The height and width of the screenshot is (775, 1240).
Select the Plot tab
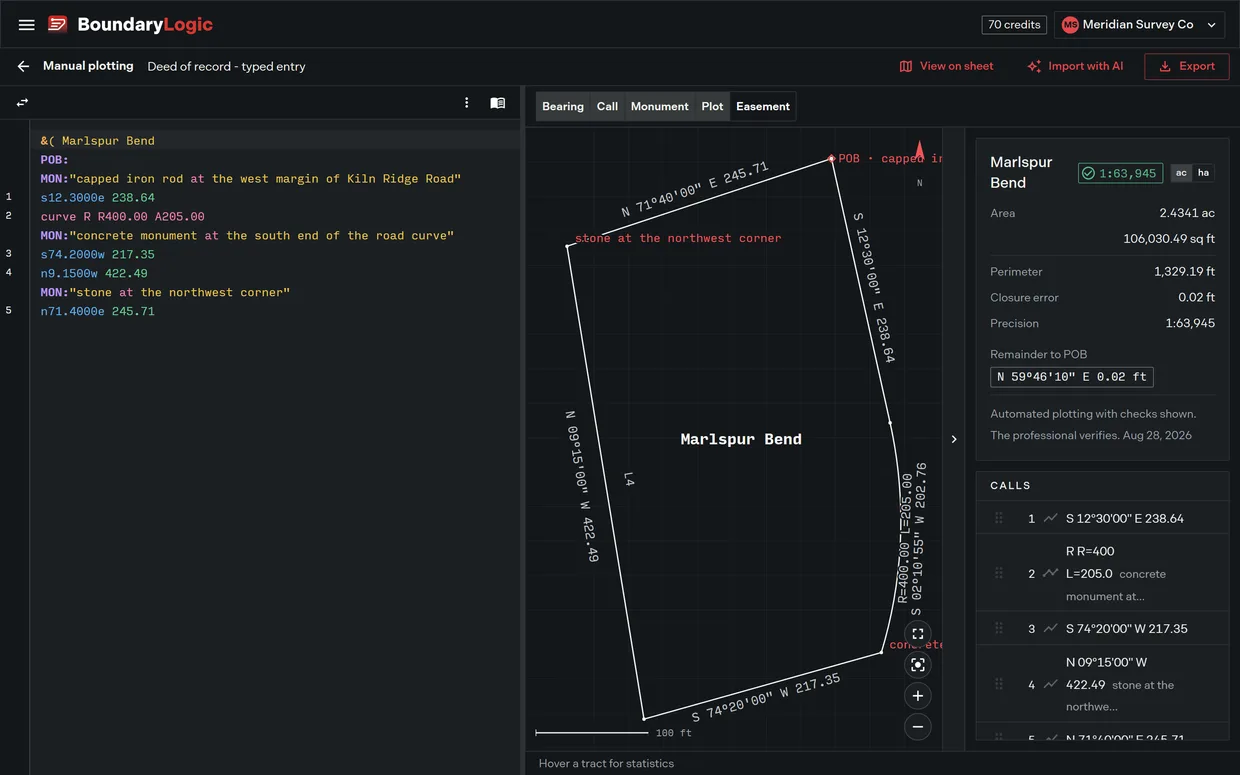[x=712, y=106]
